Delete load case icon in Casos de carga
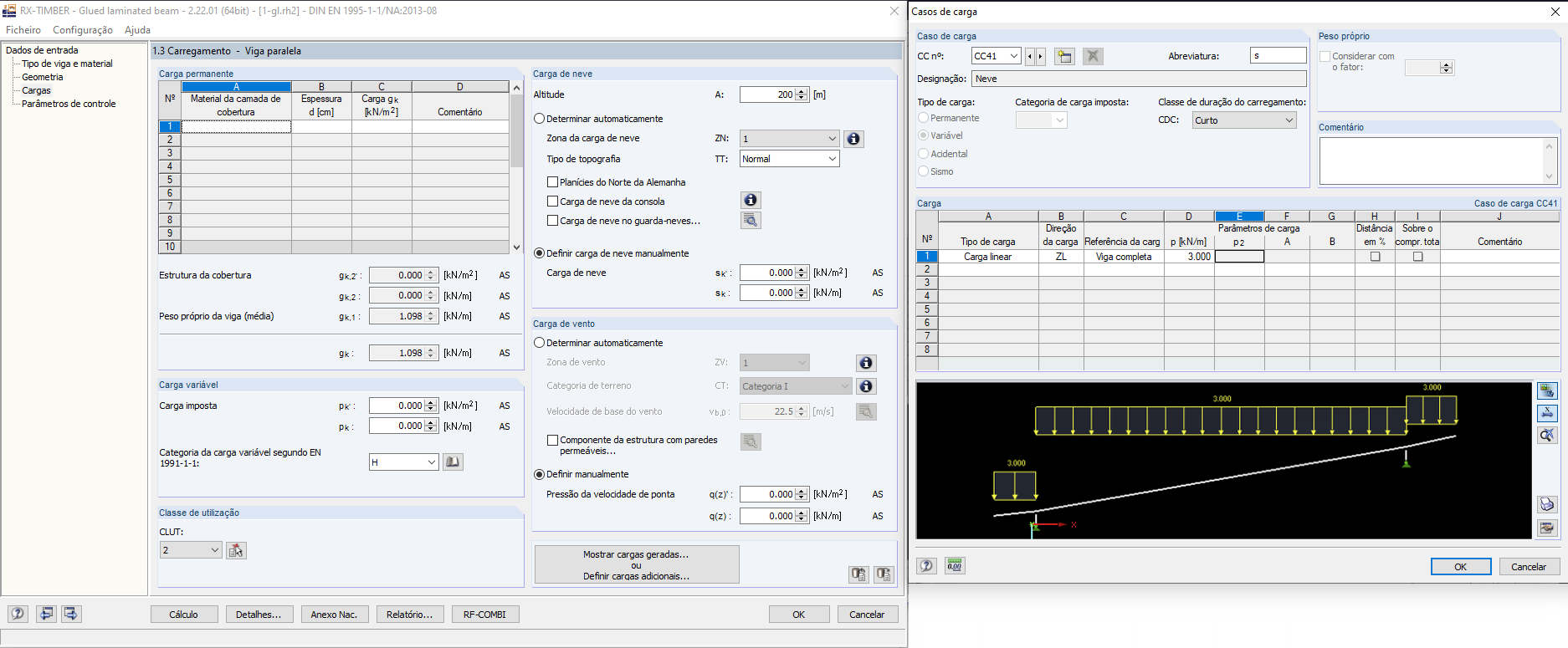Screen dimensions: 1568x648 [x=1093, y=56]
